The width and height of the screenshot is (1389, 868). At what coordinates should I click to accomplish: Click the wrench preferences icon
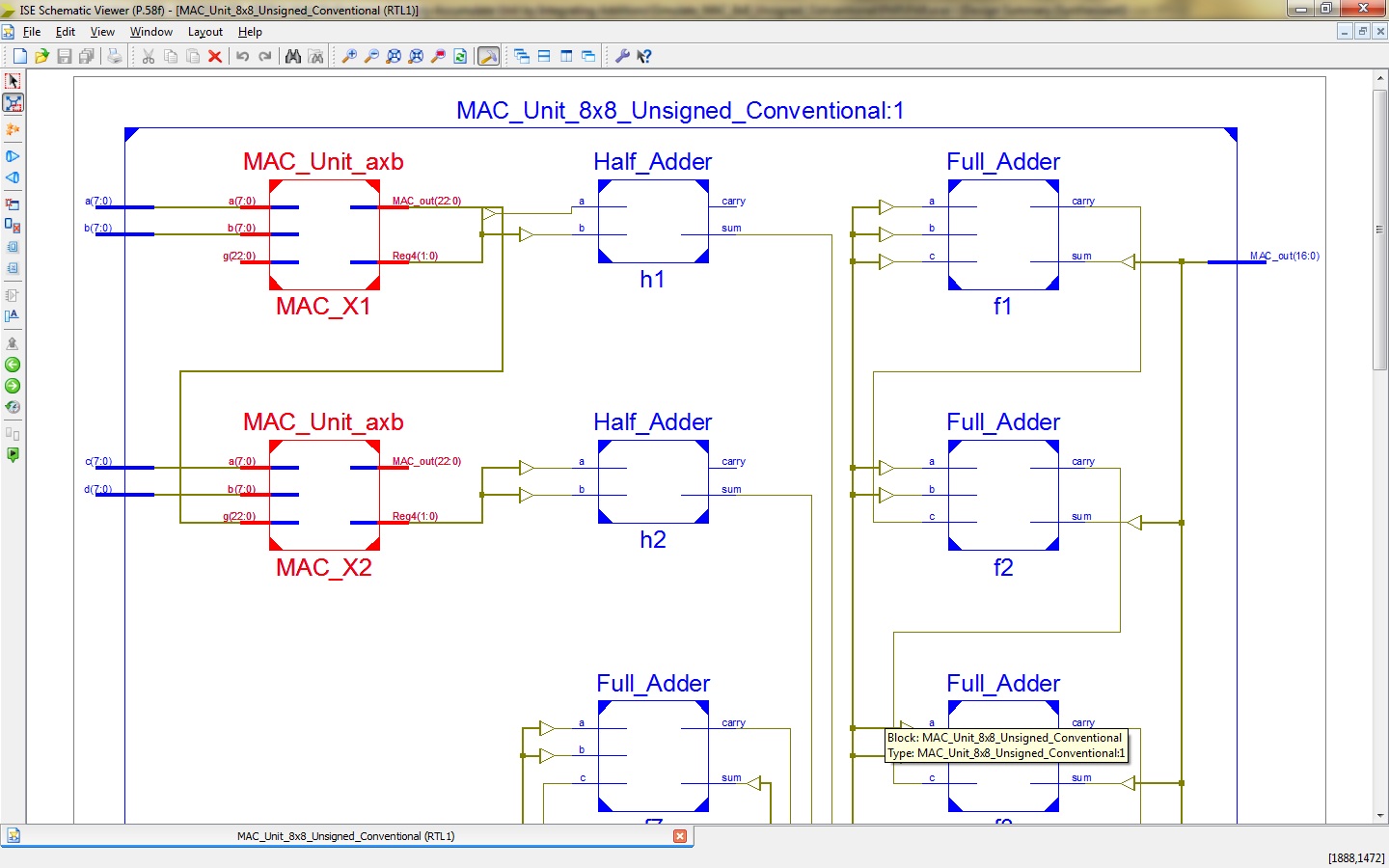[622, 57]
